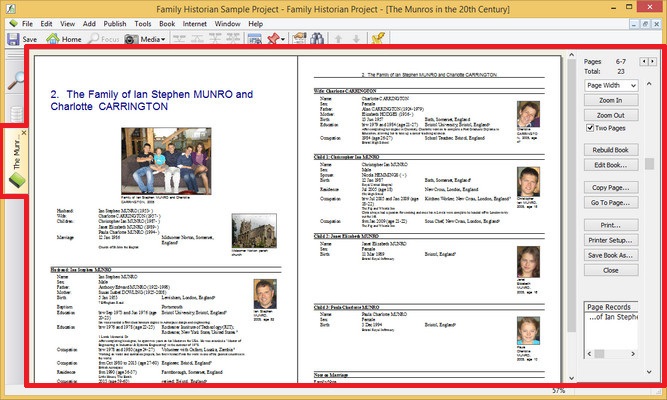The width and height of the screenshot is (667, 400).
Task: Click the Save Book As button
Action: tap(610, 256)
